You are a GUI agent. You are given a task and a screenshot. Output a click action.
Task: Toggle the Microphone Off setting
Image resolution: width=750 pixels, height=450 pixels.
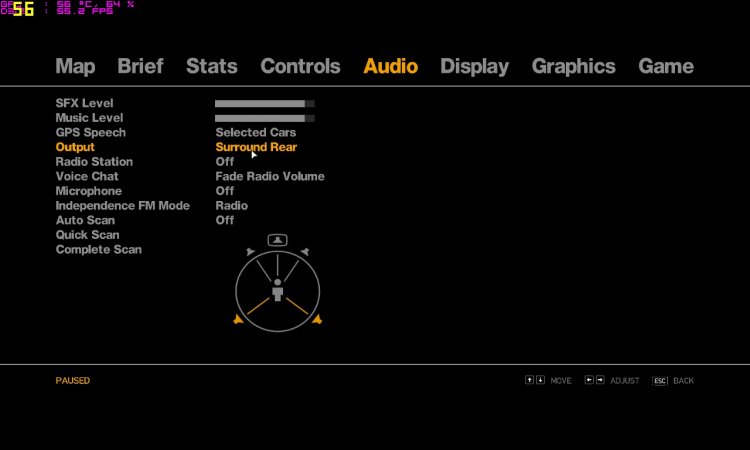[x=225, y=191]
